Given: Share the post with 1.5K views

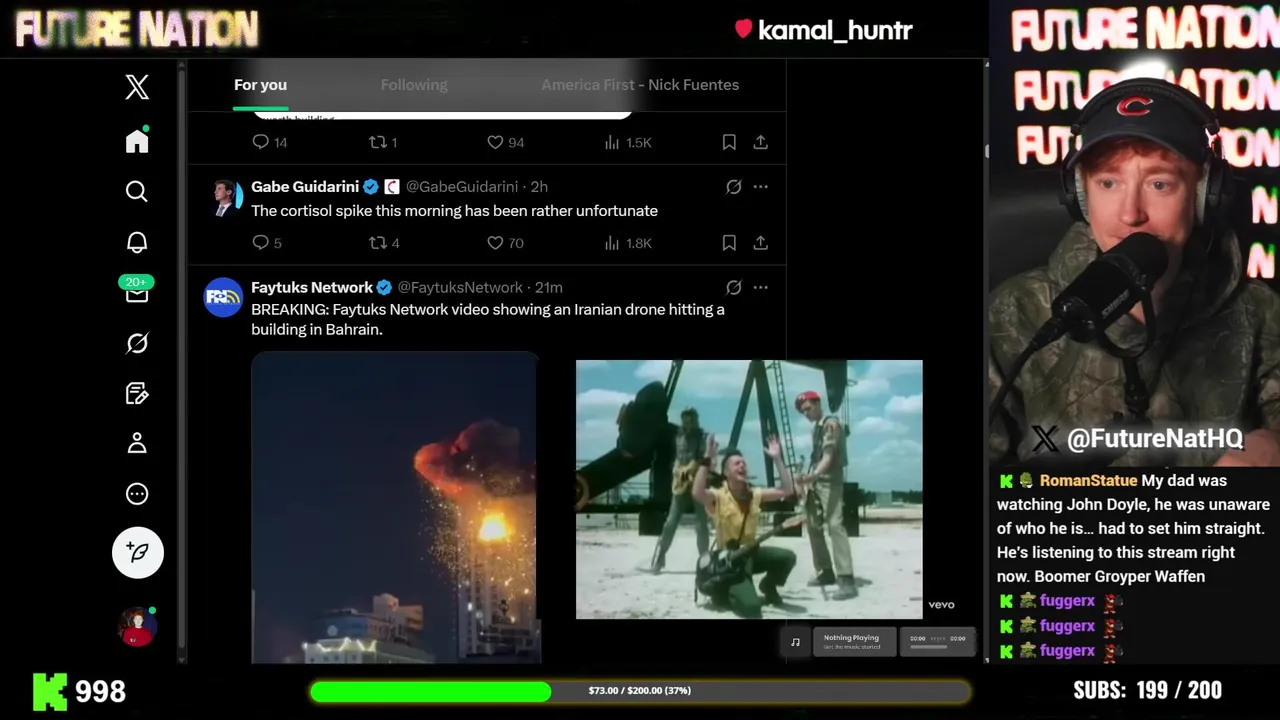Looking at the screenshot, I should [760, 142].
